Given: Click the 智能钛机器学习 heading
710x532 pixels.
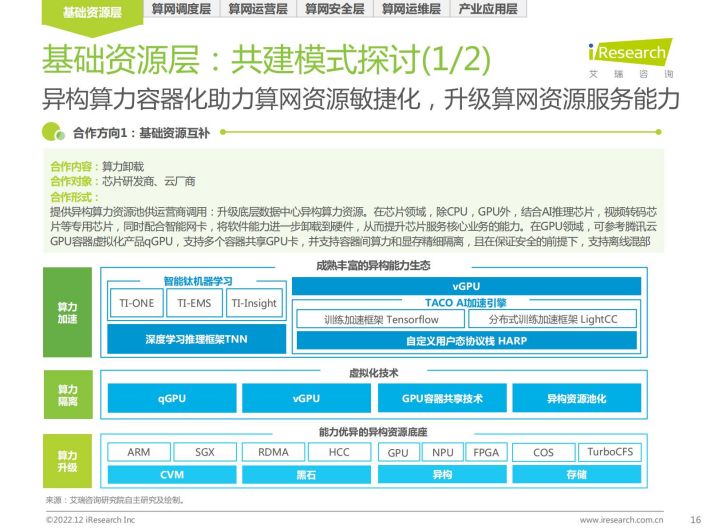Looking at the screenshot, I should pyautogui.click(x=198, y=281).
